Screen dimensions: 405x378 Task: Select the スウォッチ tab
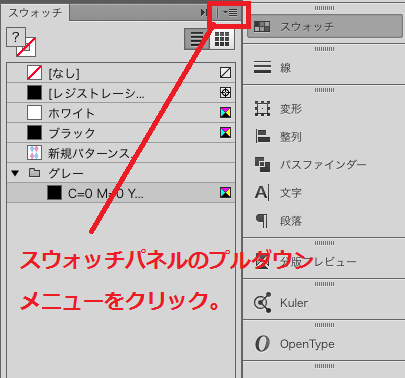point(35,13)
